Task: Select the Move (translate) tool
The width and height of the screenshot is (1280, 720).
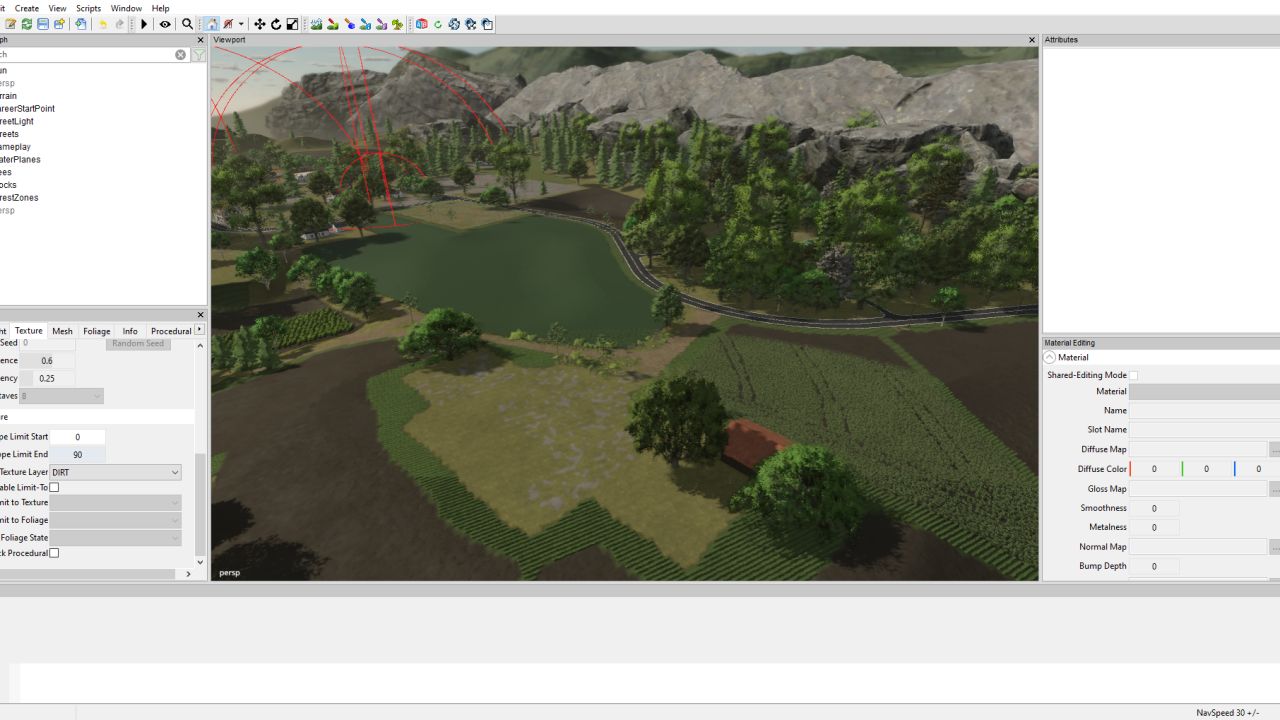Action: pyautogui.click(x=260, y=24)
